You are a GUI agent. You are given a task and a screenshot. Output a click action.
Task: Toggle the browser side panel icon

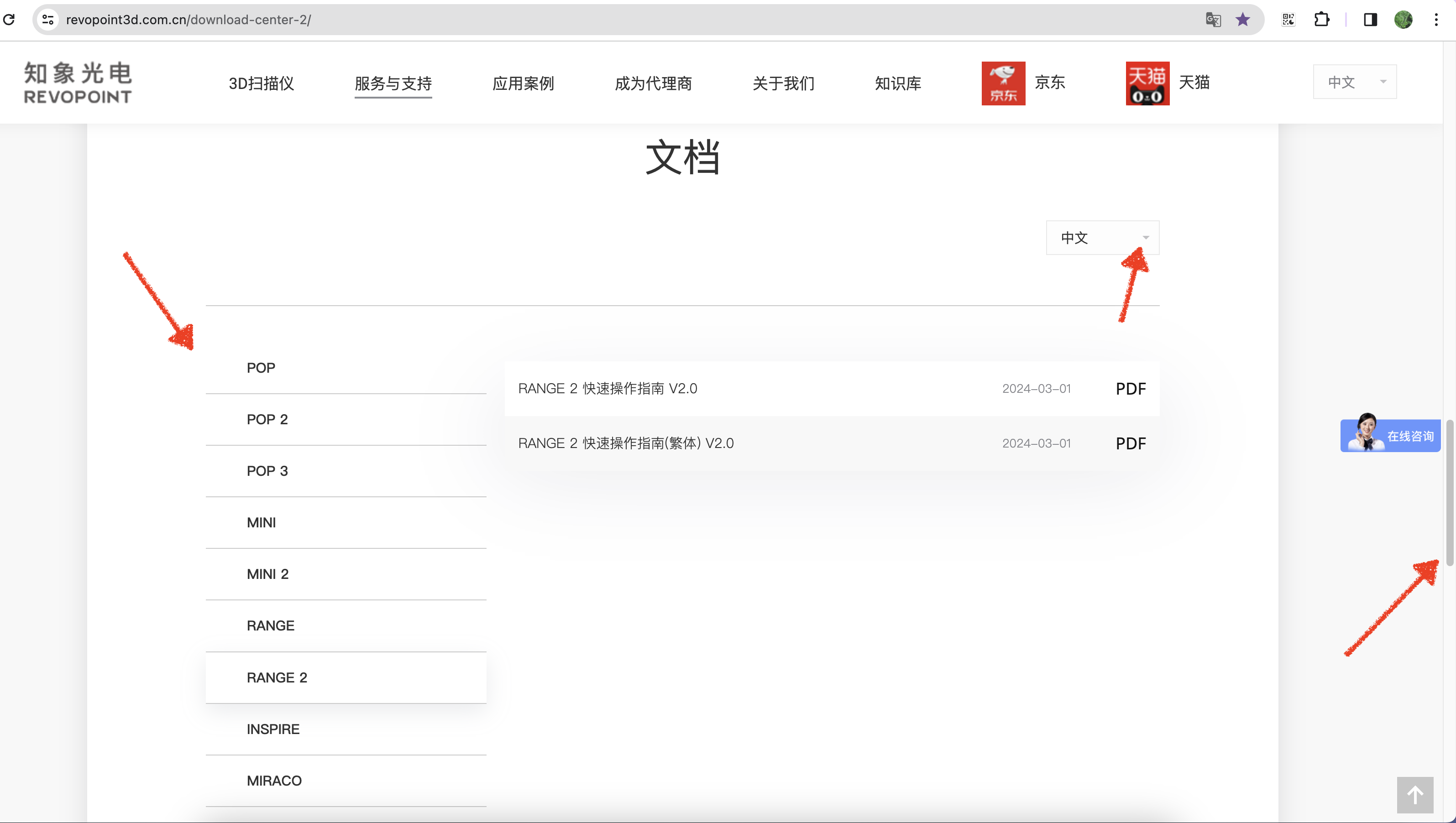(1370, 20)
